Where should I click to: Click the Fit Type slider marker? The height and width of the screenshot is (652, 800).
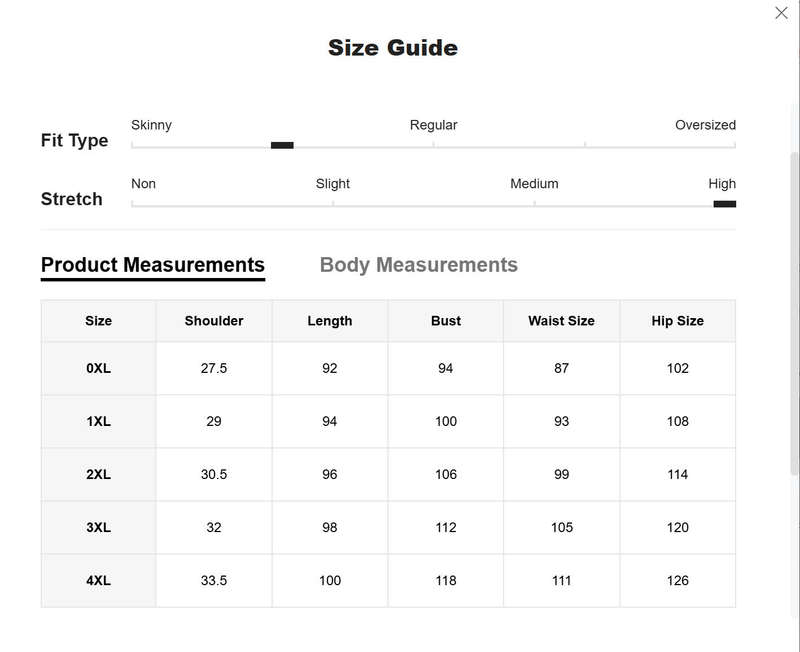282,145
